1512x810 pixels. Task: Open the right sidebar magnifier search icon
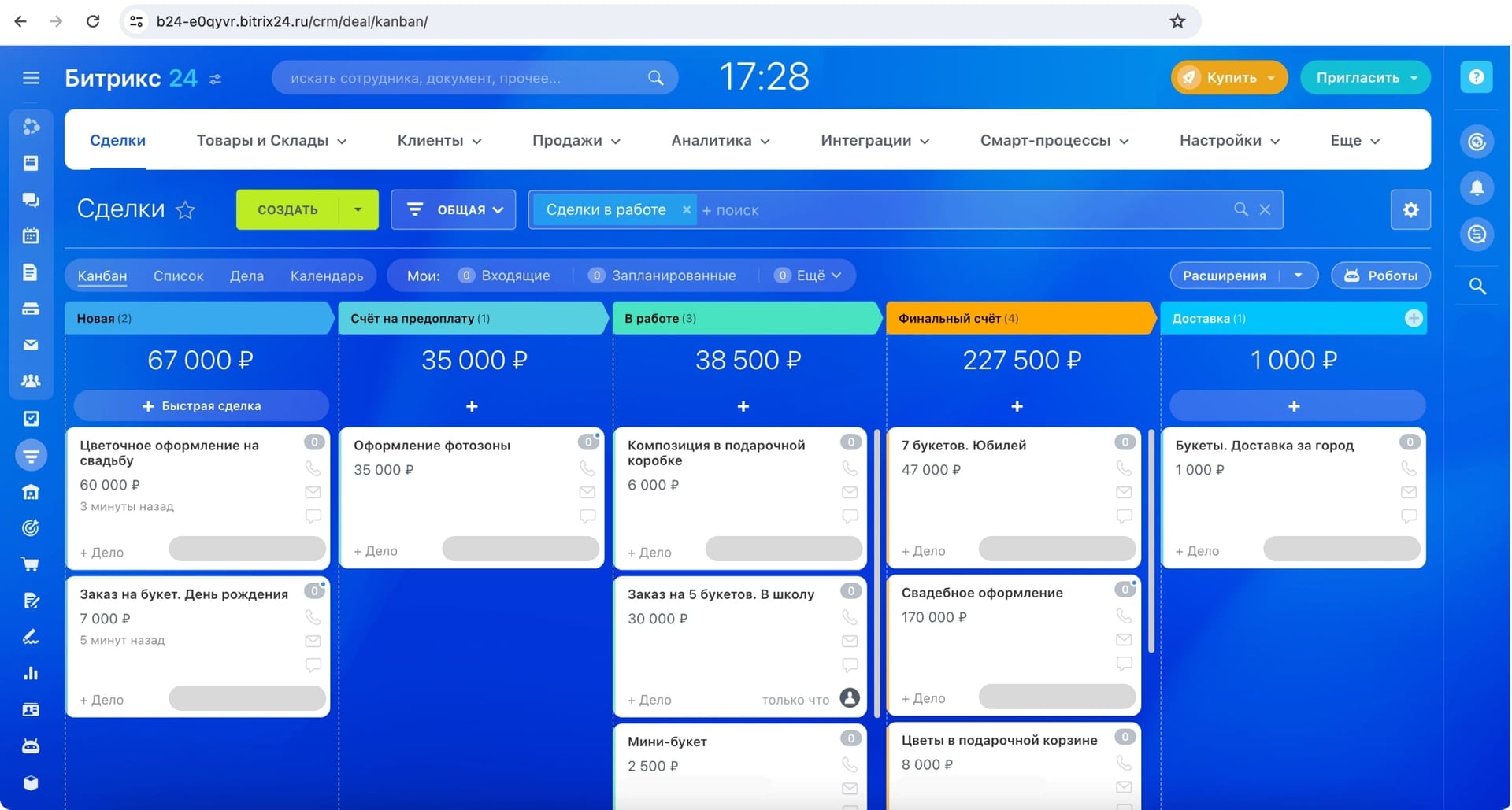[x=1477, y=286]
